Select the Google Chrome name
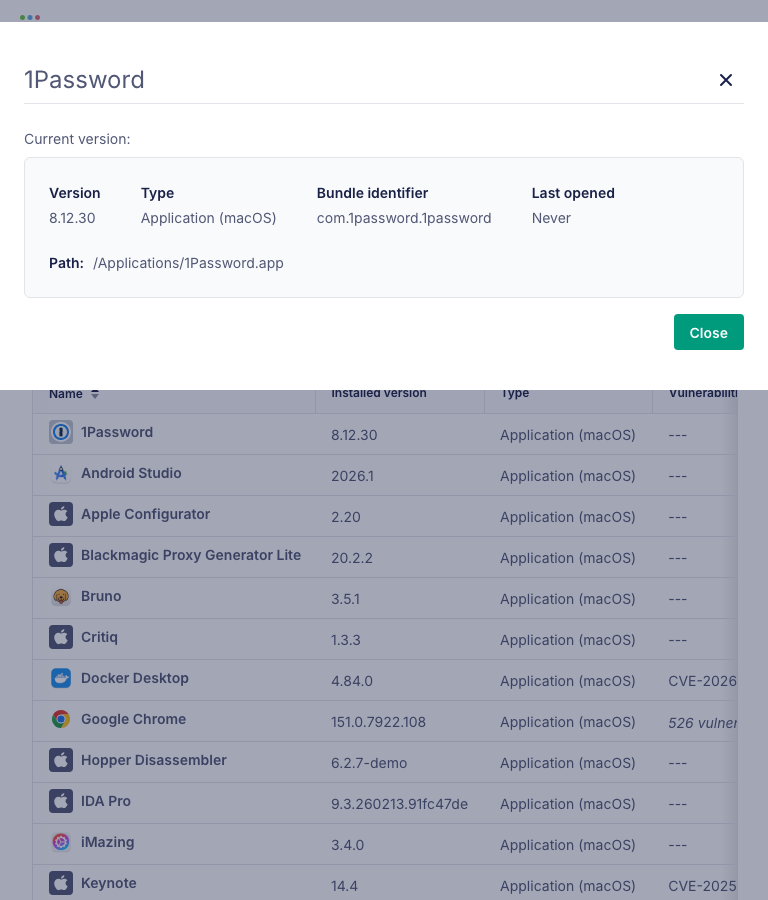This screenshot has height=900, width=768. coord(133,719)
